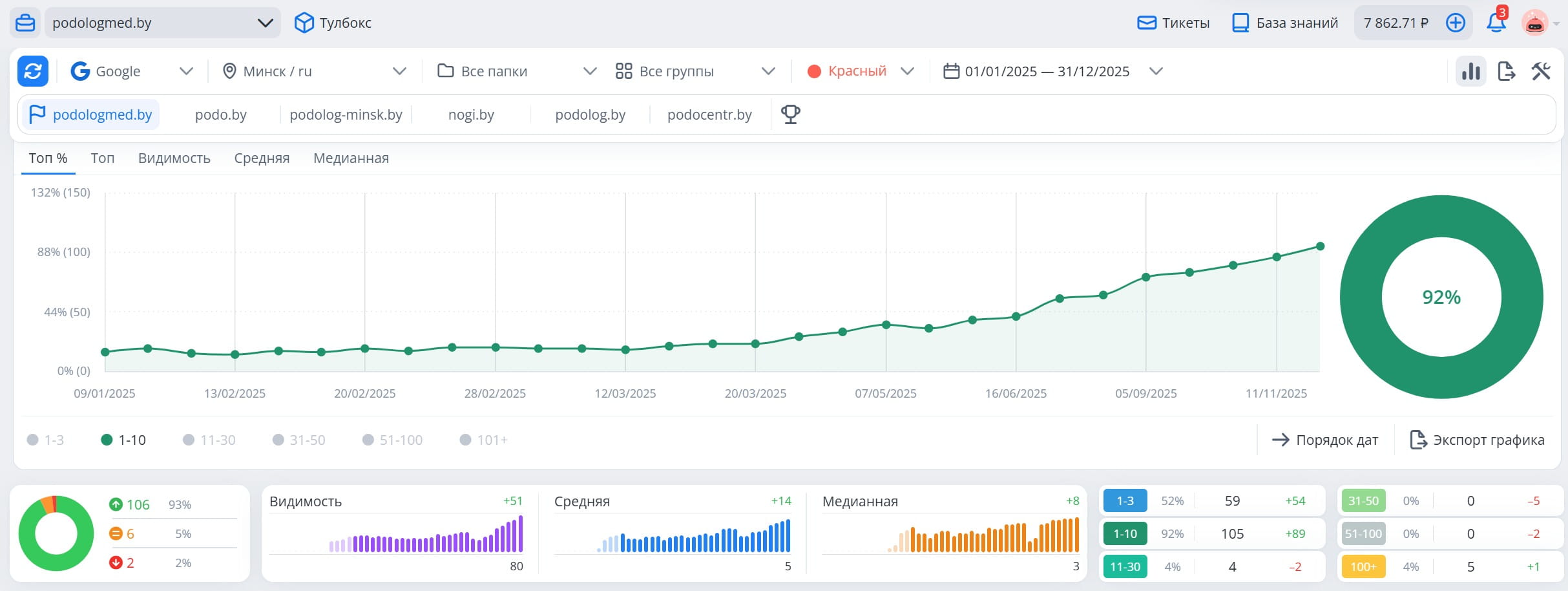
Task: Toggle the 11-30 series in chart legend
Action: click(209, 440)
